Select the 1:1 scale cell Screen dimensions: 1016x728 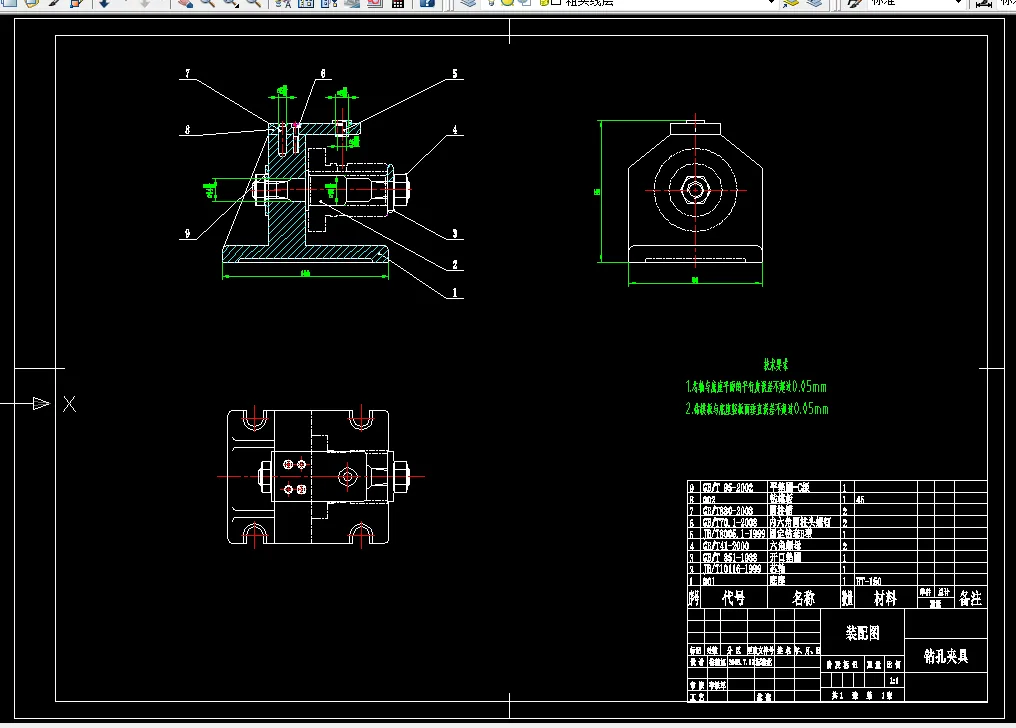[894, 681]
